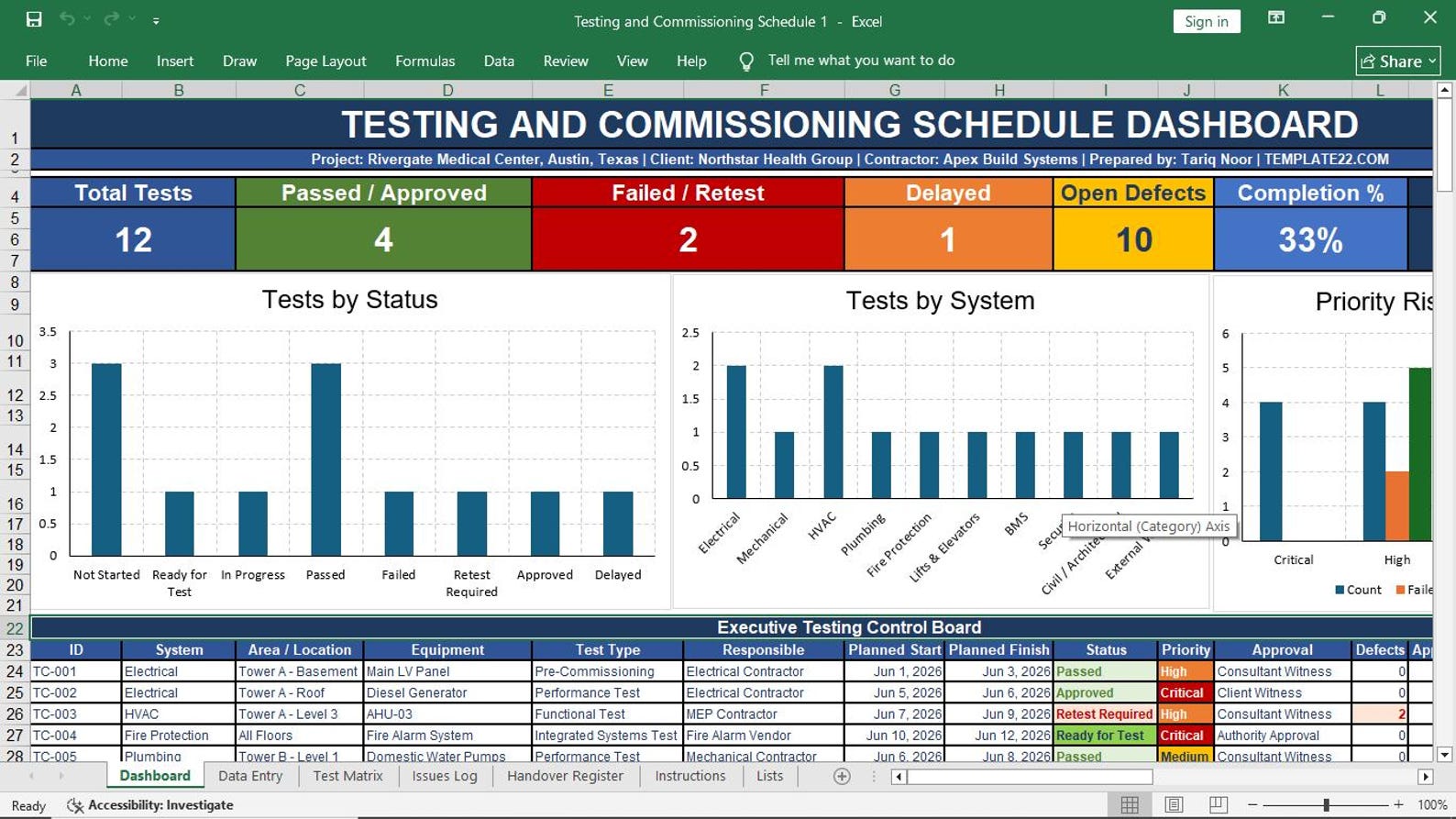Select the Retest Required status cell

tap(1105, 714)
